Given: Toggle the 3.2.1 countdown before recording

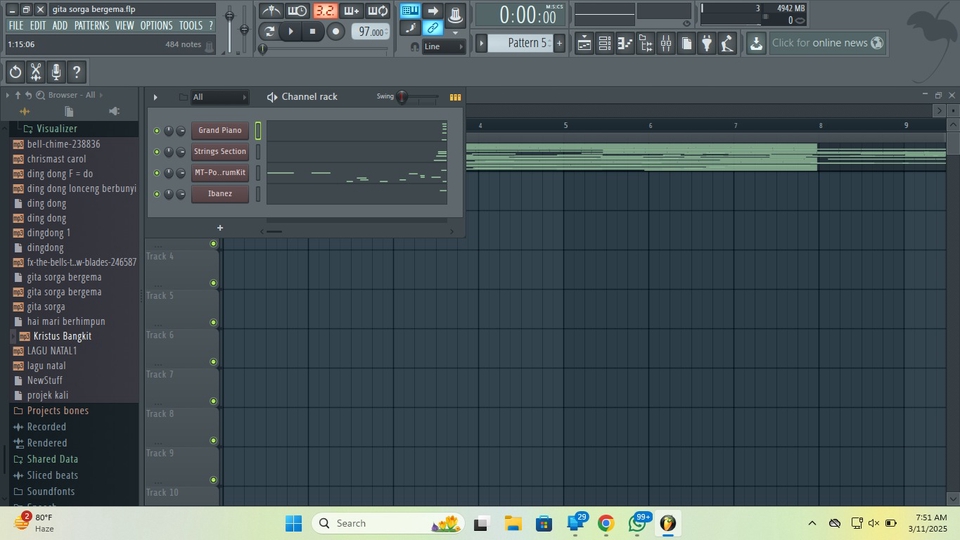Looking at the screenshot, I should [x=324, y=11].
